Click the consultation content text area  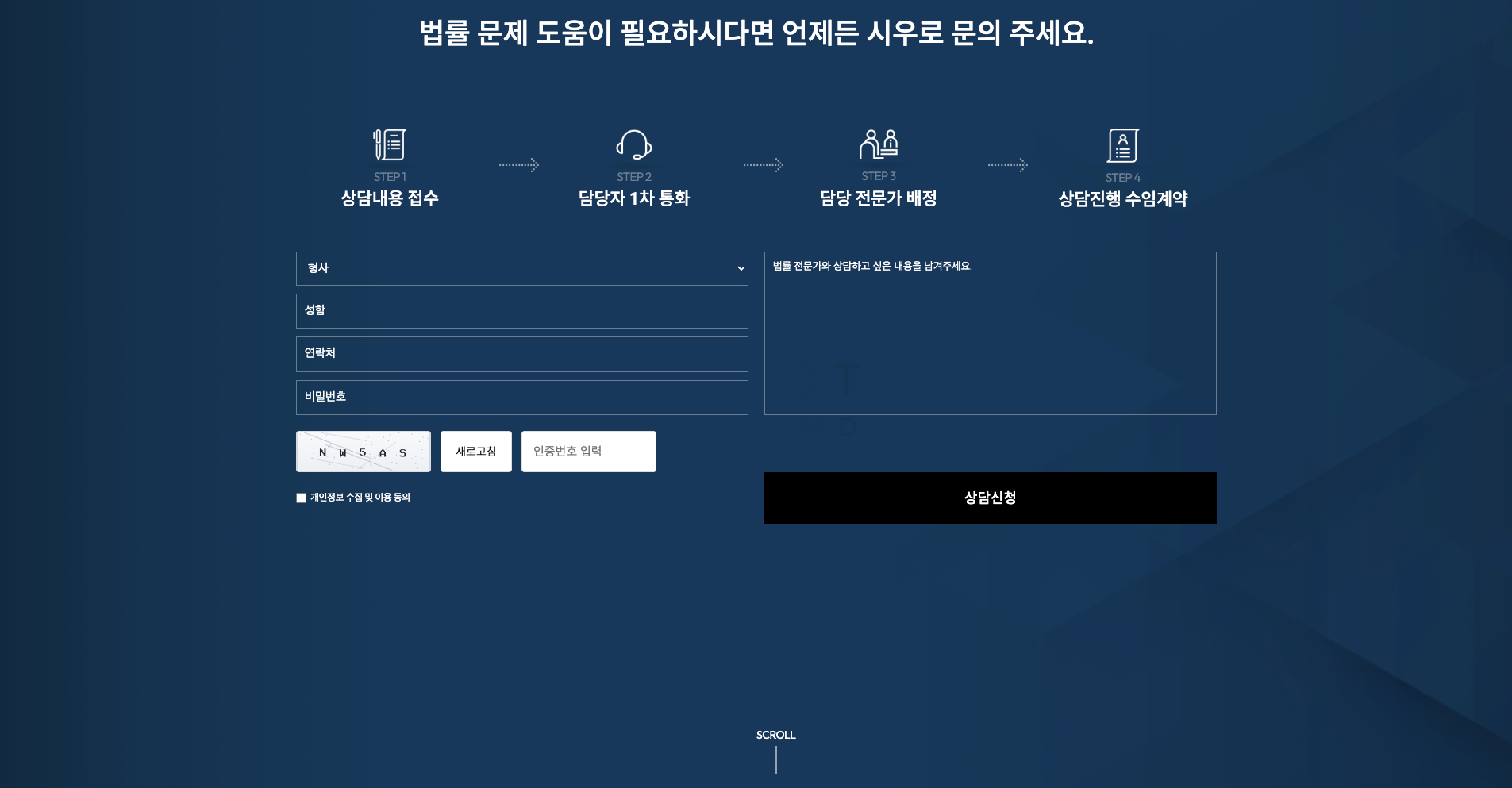(991, 333)
